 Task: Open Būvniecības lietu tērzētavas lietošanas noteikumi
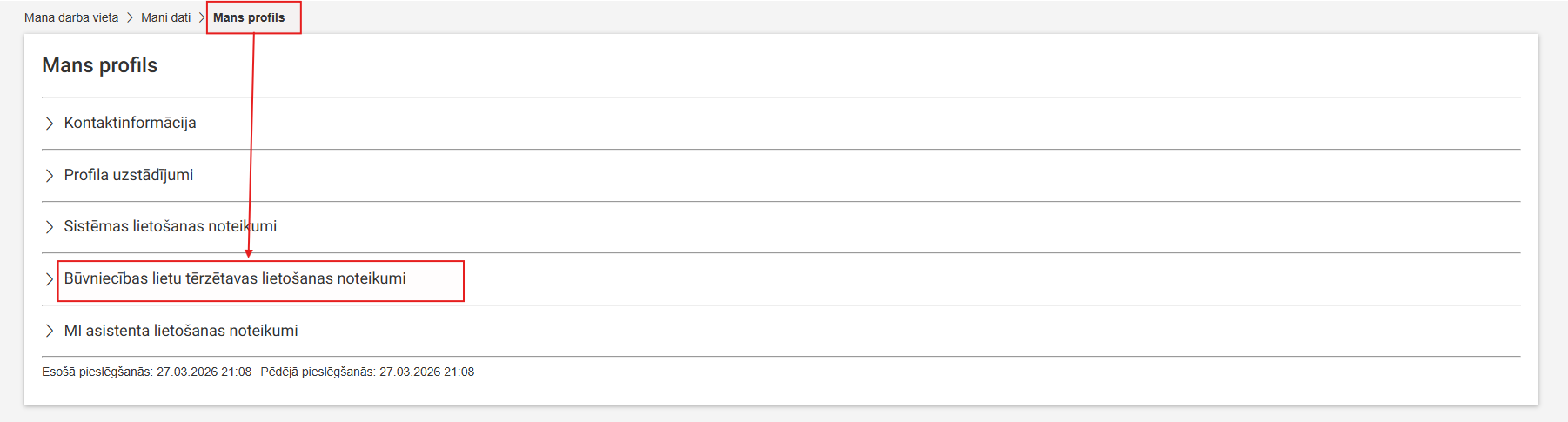(235, 278)
